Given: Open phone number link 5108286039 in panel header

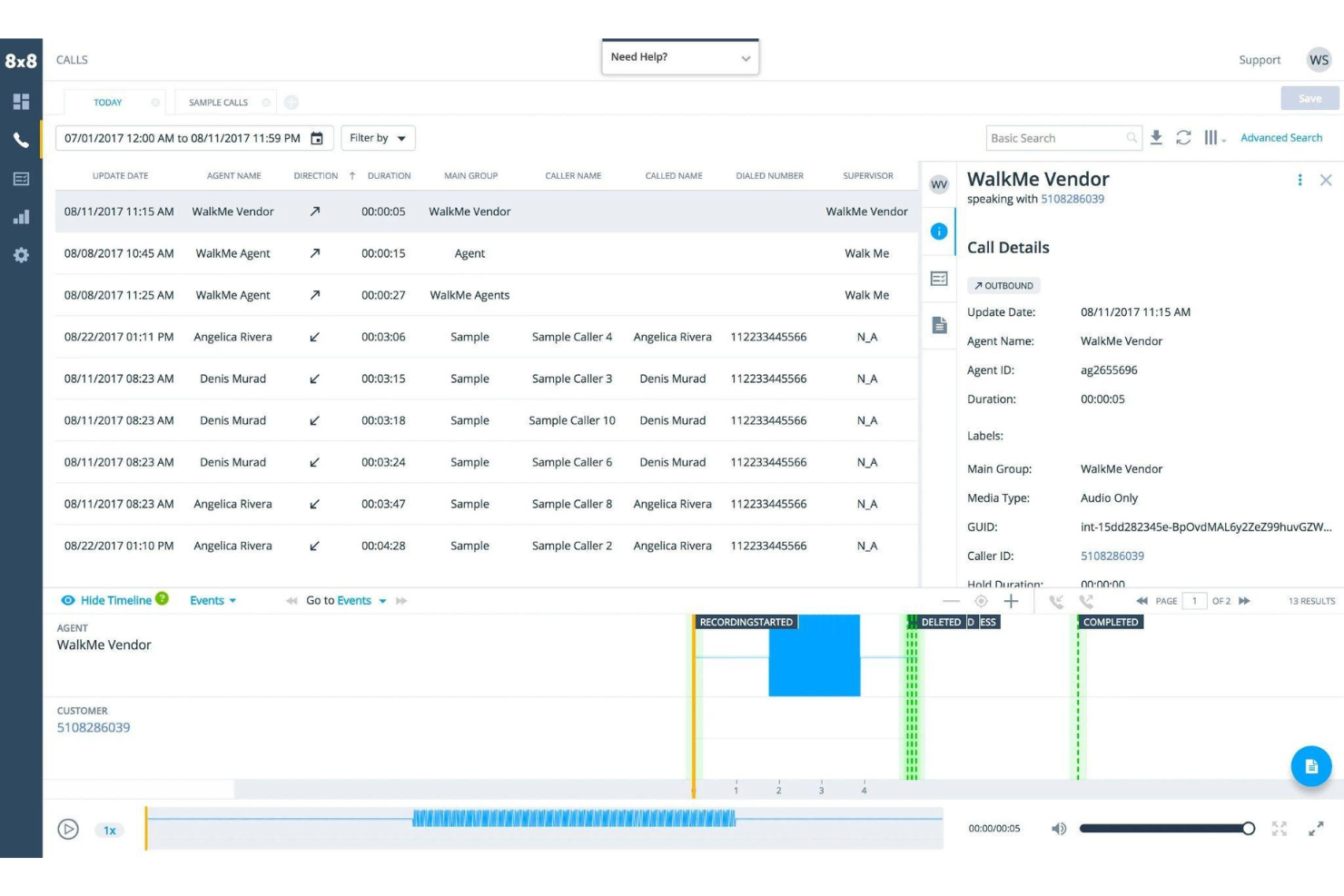Looking at the screenshot, I should click(x=1072, y=199).
